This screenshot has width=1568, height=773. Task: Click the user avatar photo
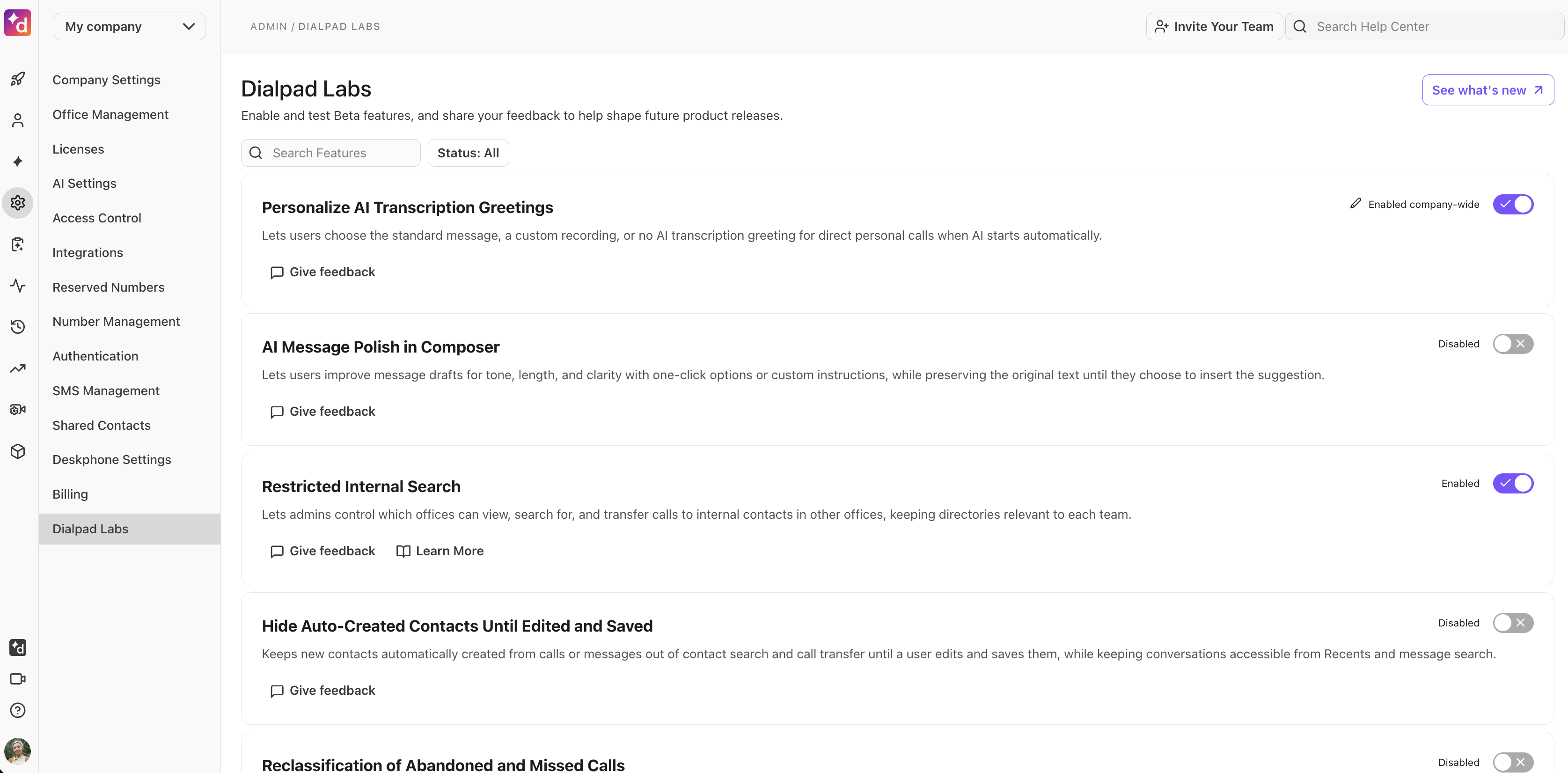click(18, 751)
